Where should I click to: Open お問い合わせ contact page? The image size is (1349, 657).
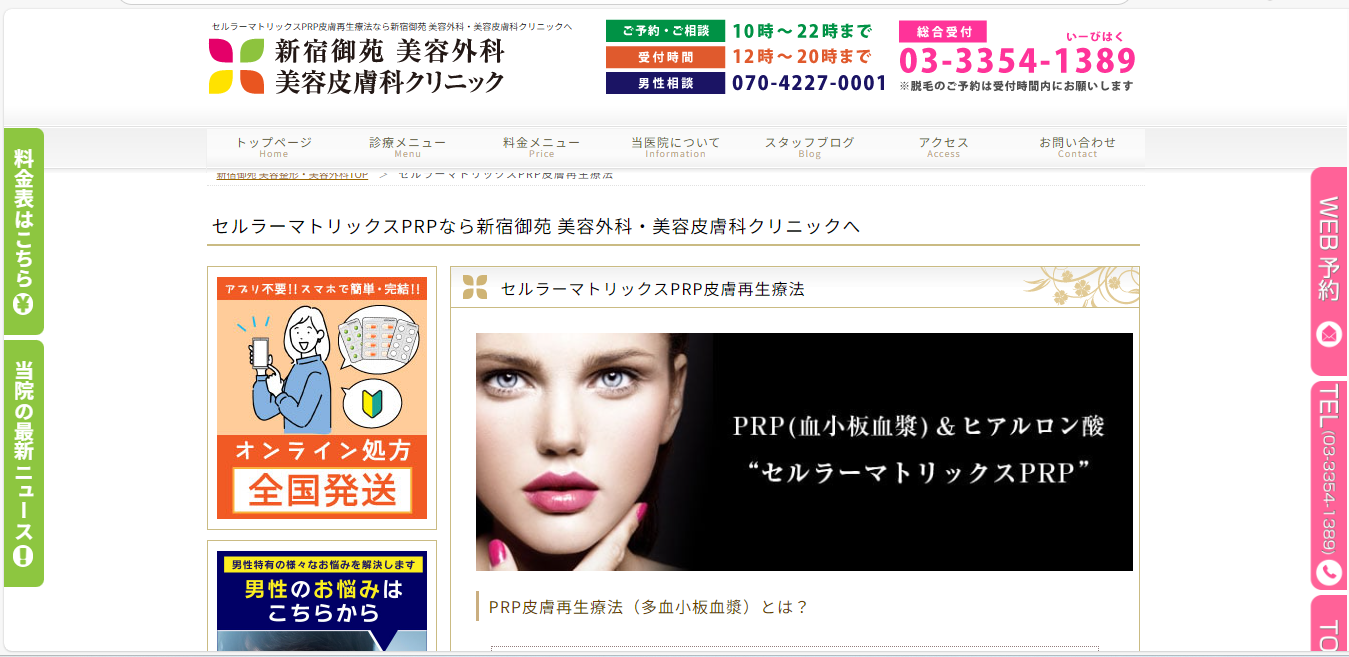pos(1077,146)
